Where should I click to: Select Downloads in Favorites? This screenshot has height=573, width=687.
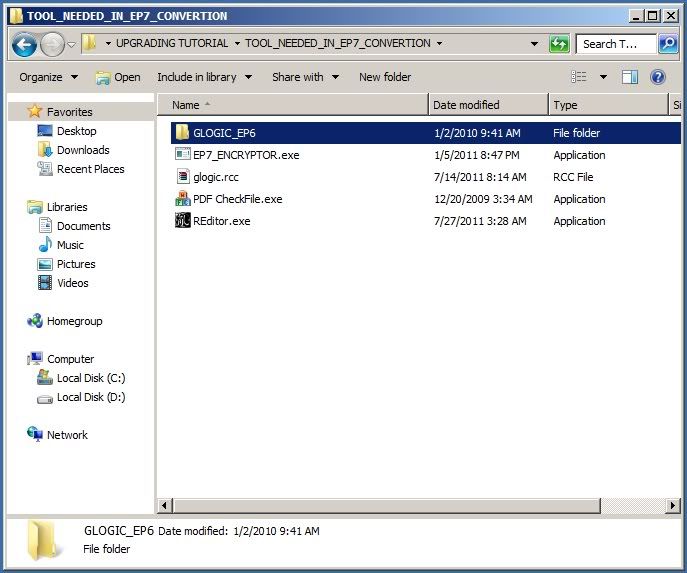pos(83,150)
